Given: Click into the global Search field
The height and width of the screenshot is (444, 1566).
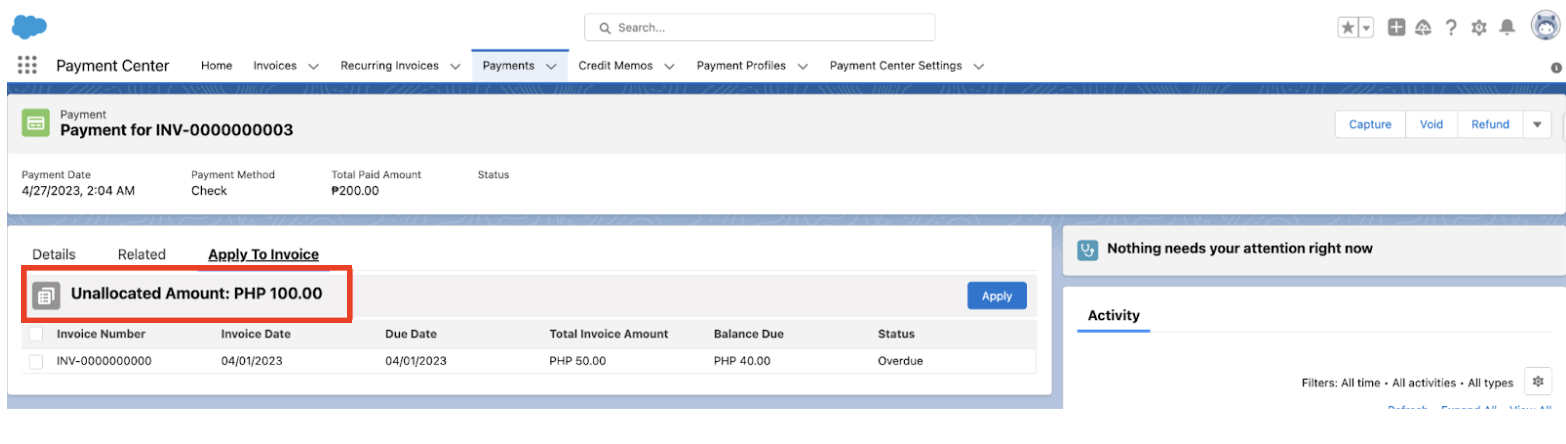Looking at the screenshot, I should click(760, 28).
